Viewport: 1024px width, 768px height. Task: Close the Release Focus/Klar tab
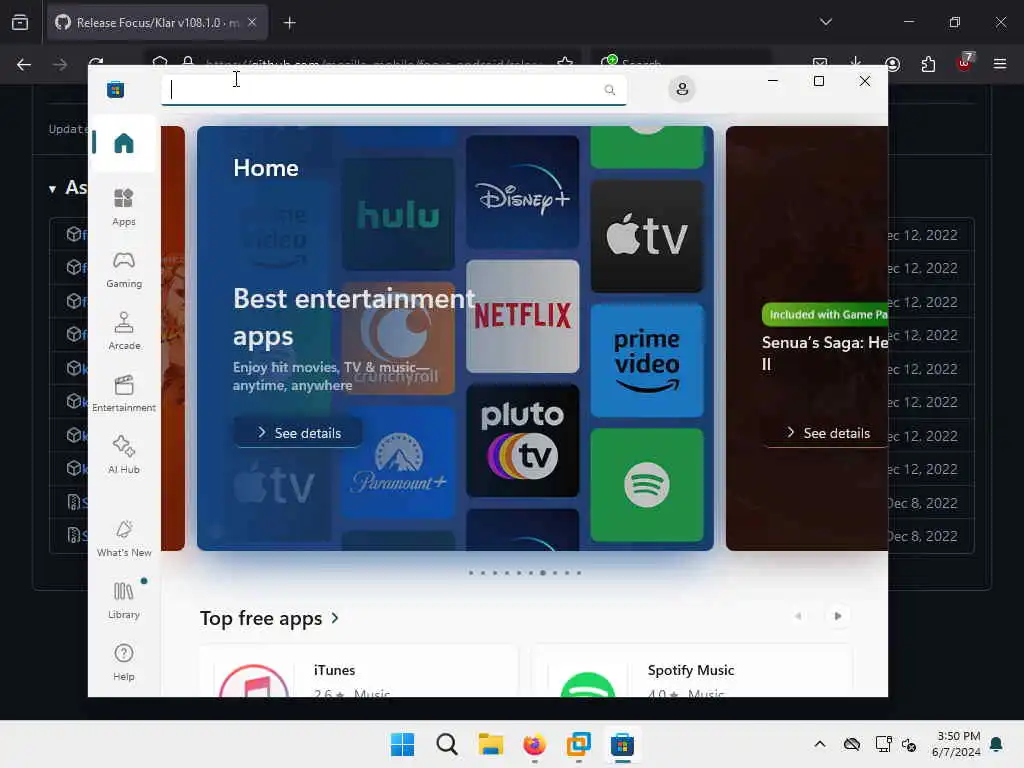pos(252,23)
